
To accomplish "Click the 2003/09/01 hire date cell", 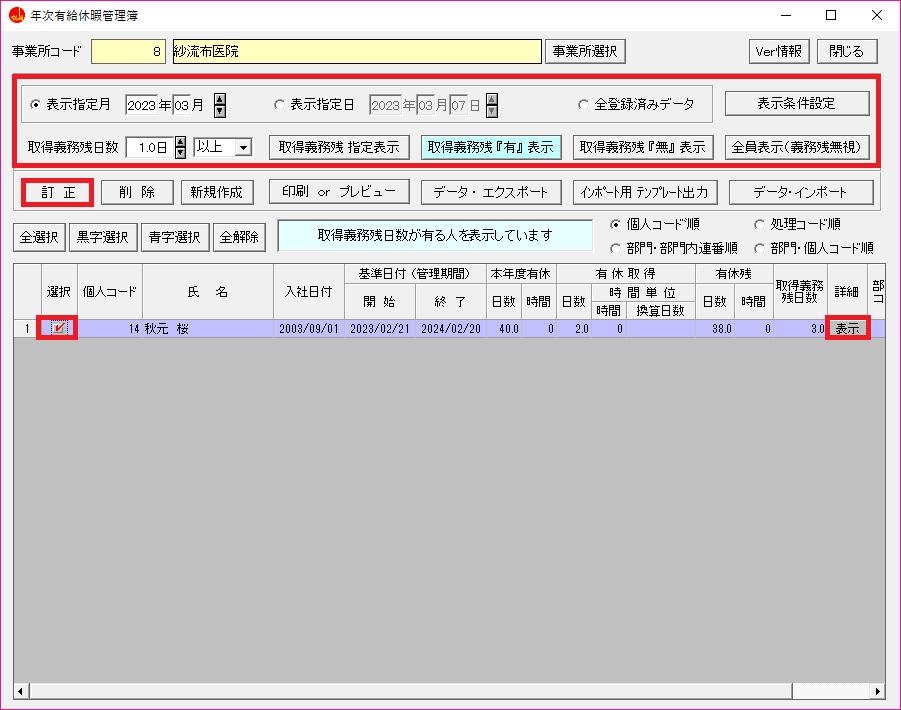I will (309, 329).
